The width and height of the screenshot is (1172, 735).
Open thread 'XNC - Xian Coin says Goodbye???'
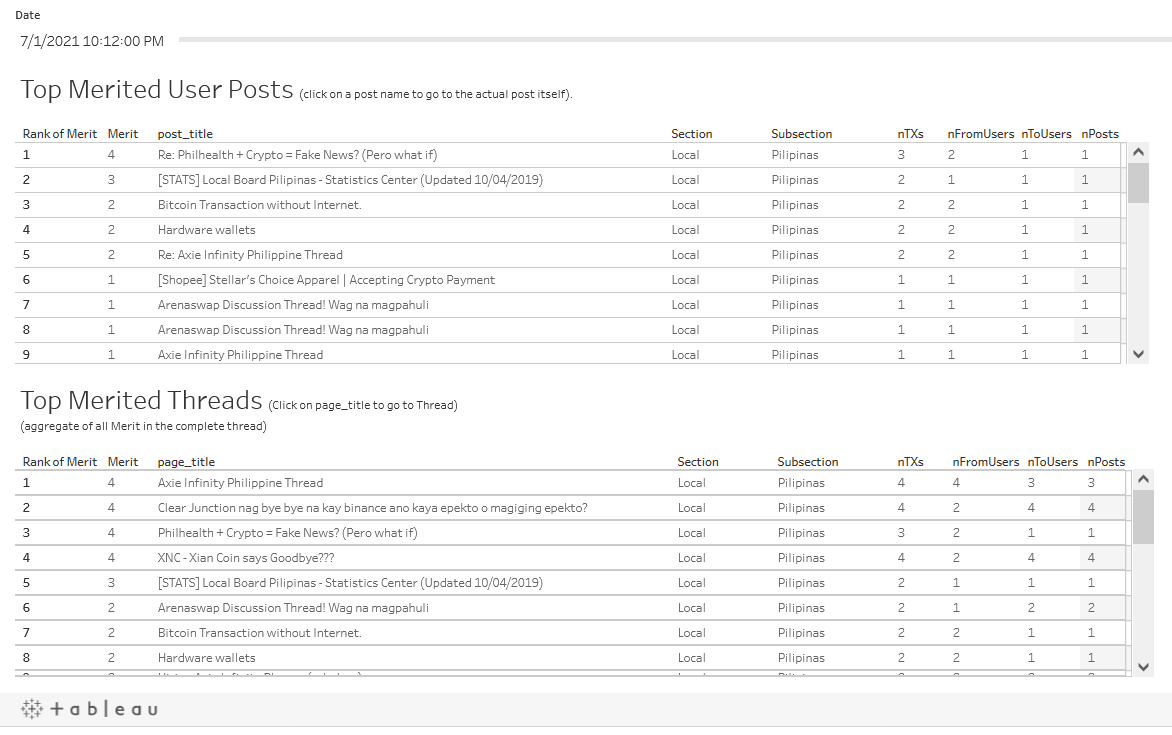246,558
